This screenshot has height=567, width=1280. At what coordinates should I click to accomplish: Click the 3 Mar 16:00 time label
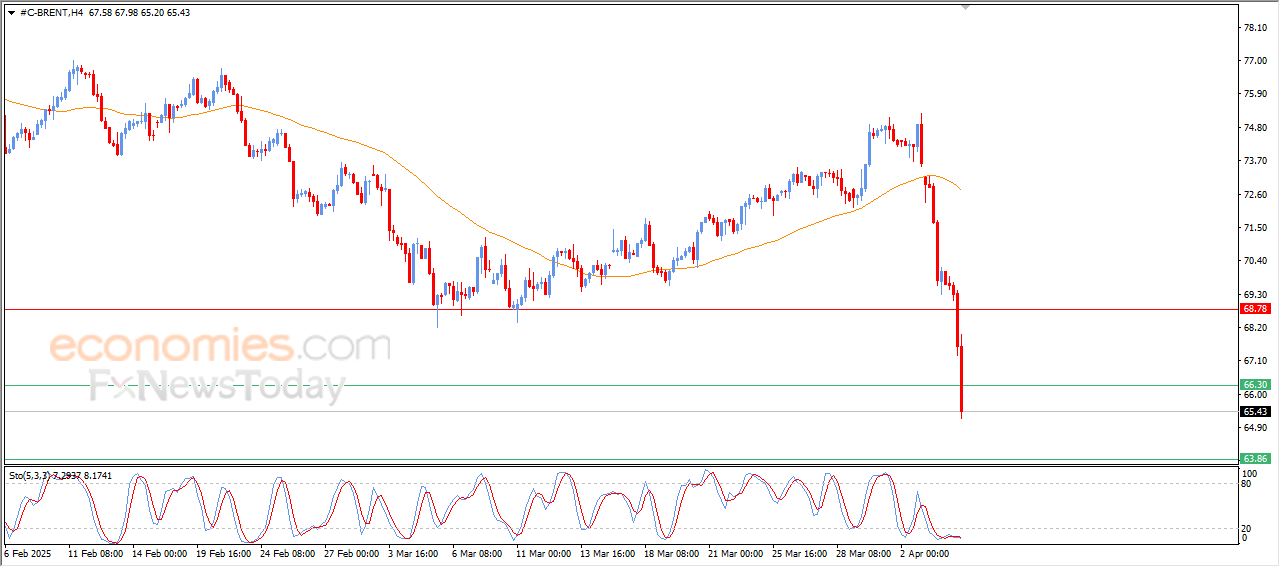pyautogui.click(x=414, y=552)
